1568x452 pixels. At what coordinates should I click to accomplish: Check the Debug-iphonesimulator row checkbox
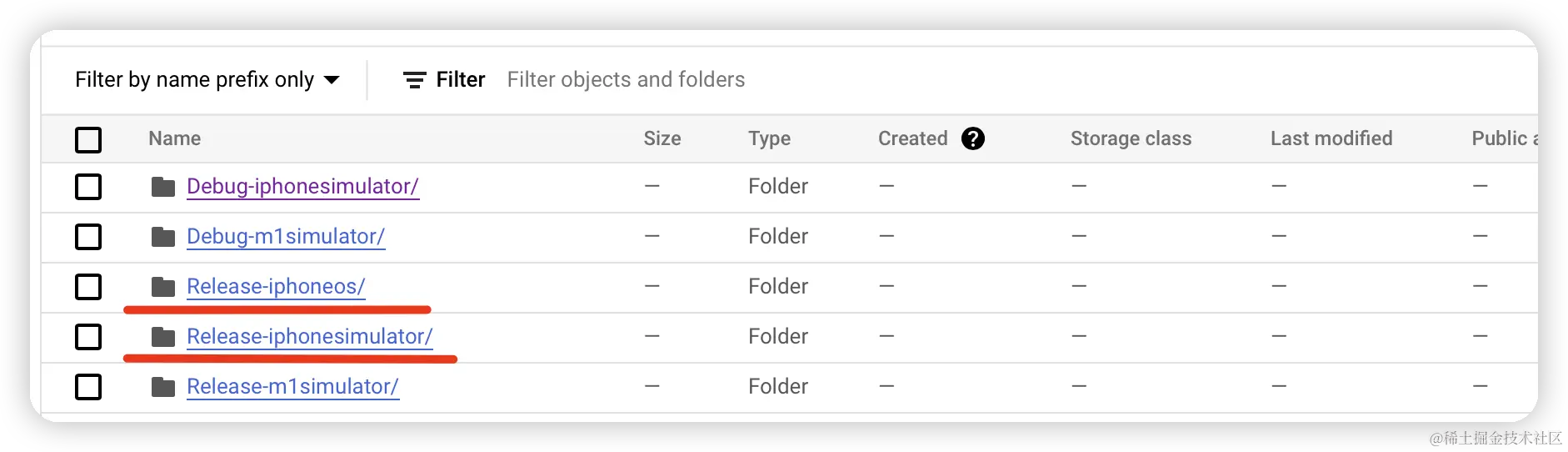click(88, 187)
